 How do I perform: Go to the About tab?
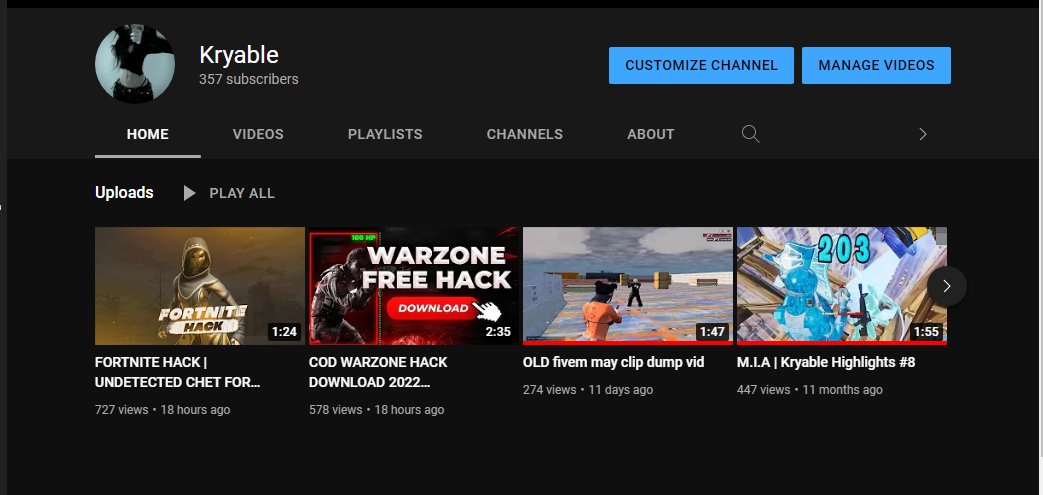coord(650,134)
